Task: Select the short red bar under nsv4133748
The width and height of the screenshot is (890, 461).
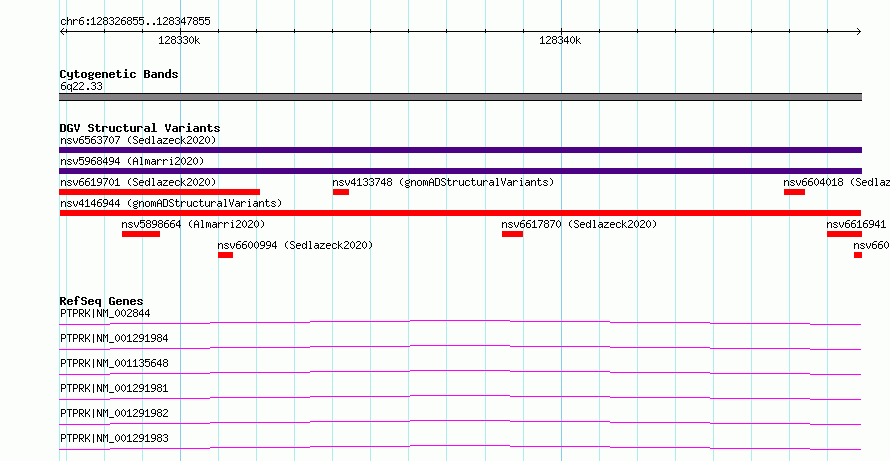Action: point(341,192)
